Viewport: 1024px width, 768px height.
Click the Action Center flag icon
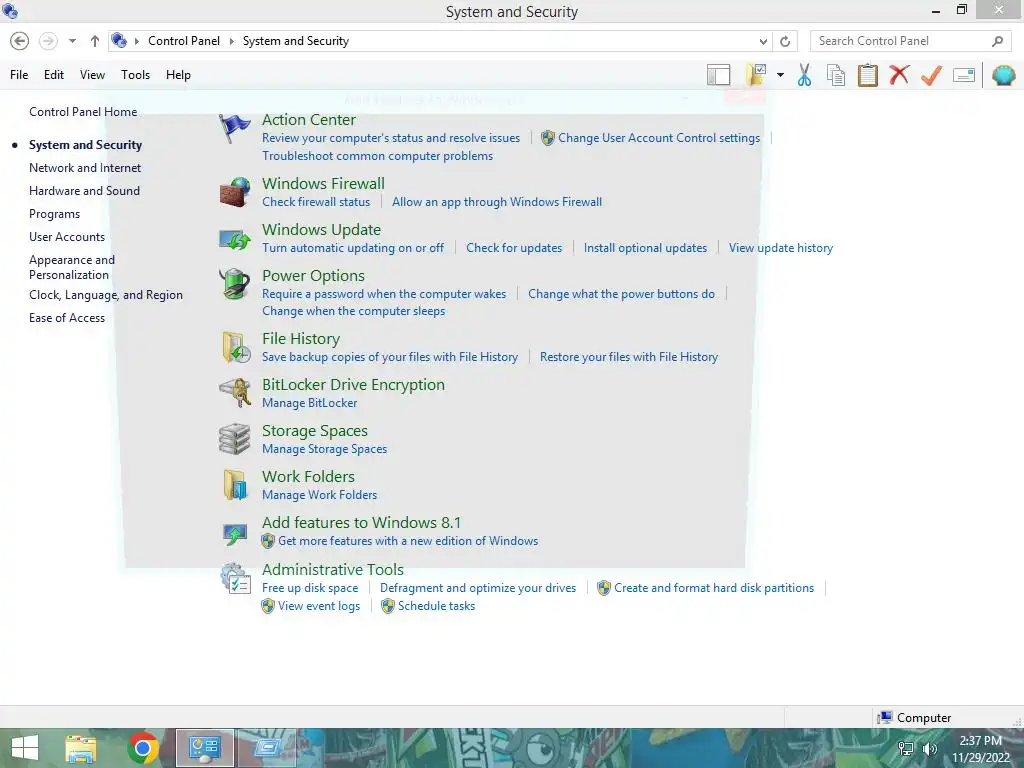[x=234, y=128]
